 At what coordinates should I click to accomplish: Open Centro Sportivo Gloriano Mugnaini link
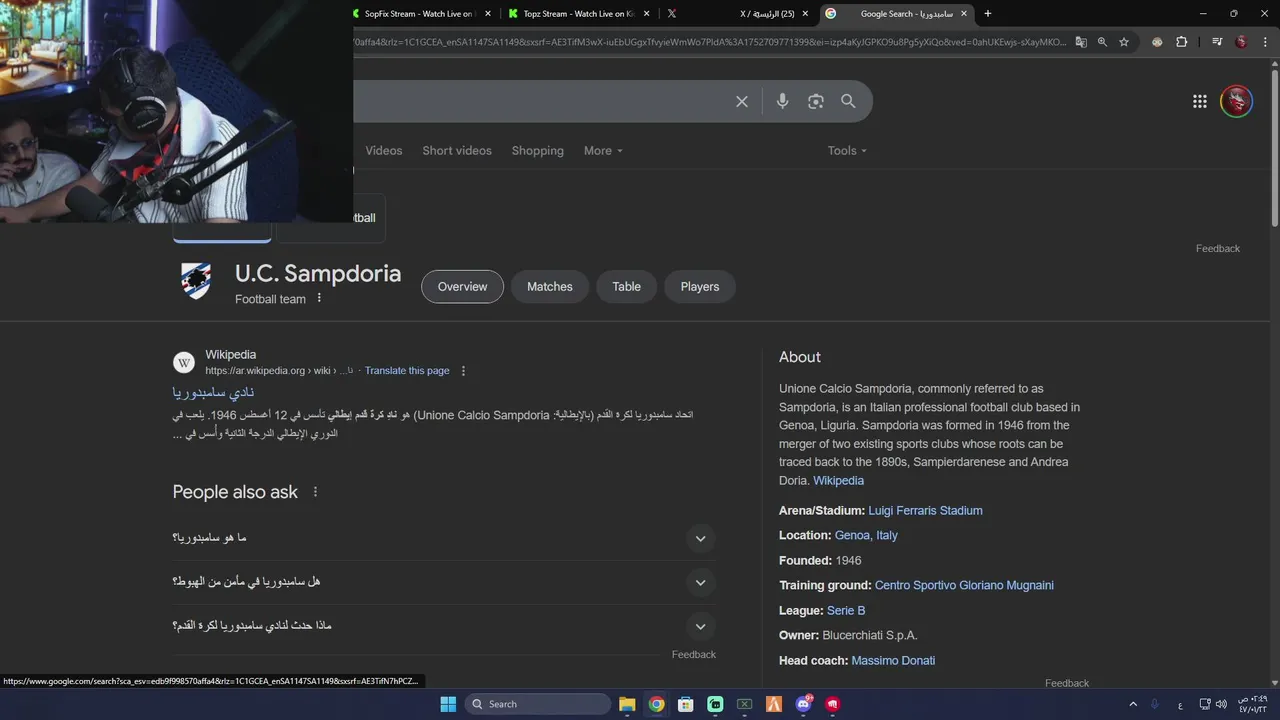point(964,586)
